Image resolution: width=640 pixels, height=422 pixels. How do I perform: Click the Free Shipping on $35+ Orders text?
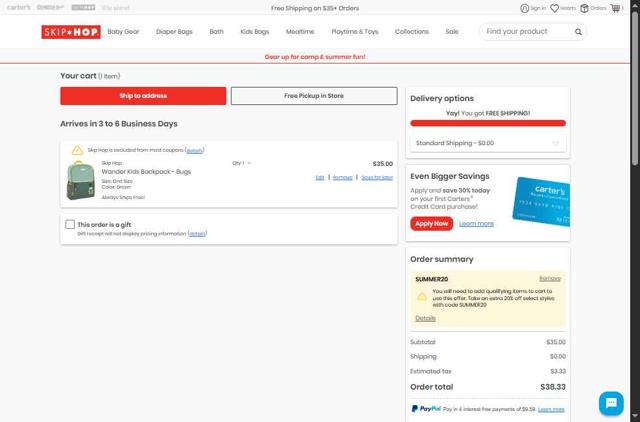coord(315,8)
